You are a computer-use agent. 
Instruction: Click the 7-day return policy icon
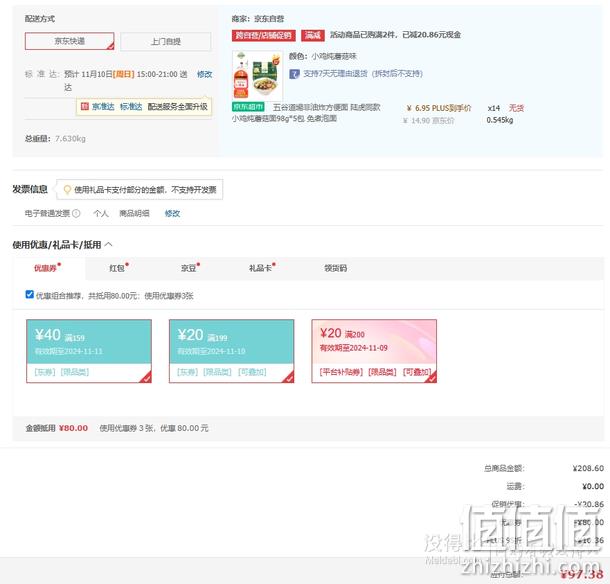294,74
